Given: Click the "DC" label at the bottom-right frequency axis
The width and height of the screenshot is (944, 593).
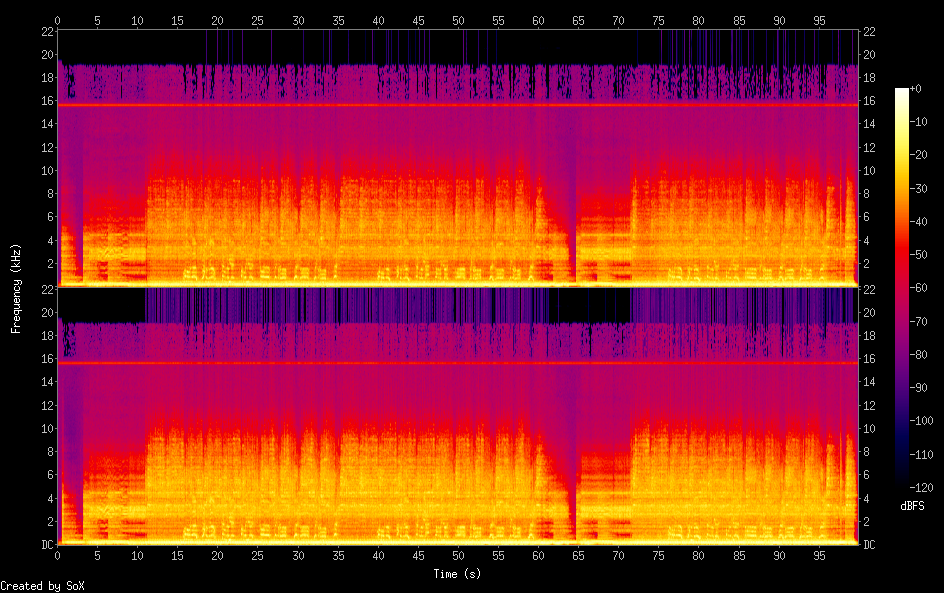Looking at the screenshot, I should (x=870, y=545).
